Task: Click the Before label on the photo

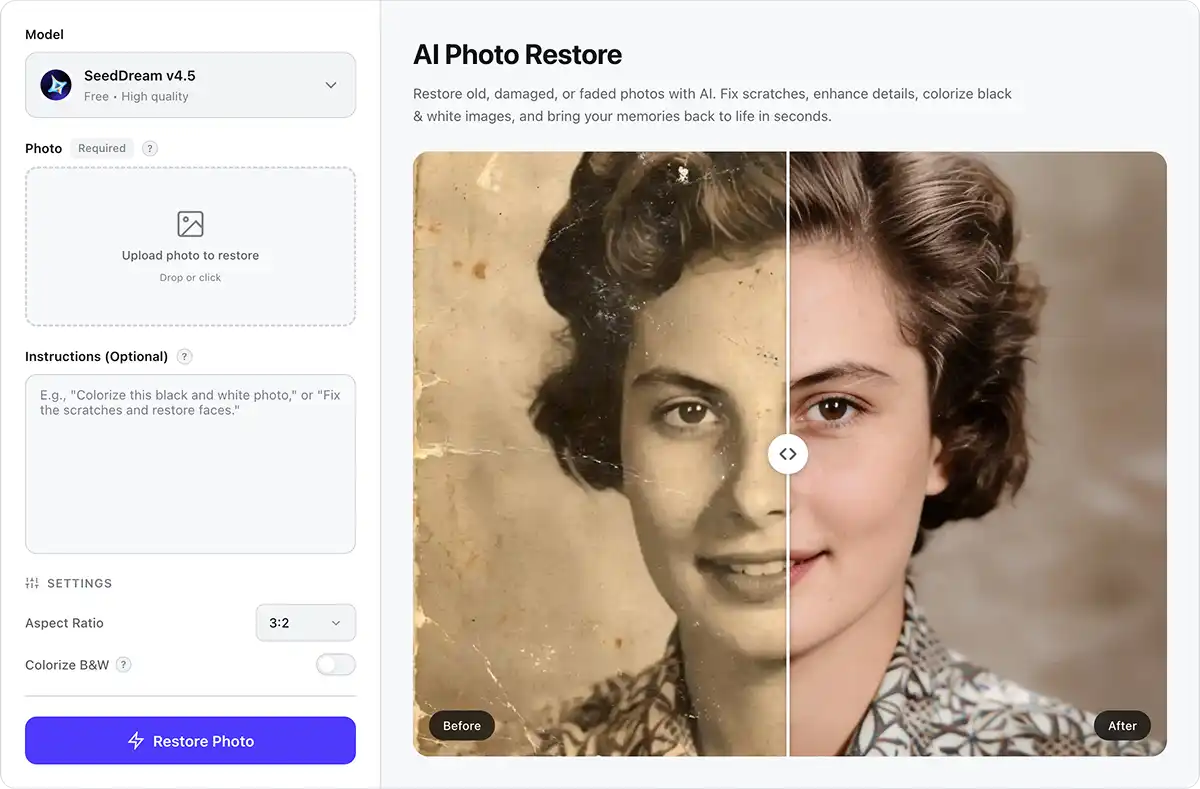Action: 461,725
